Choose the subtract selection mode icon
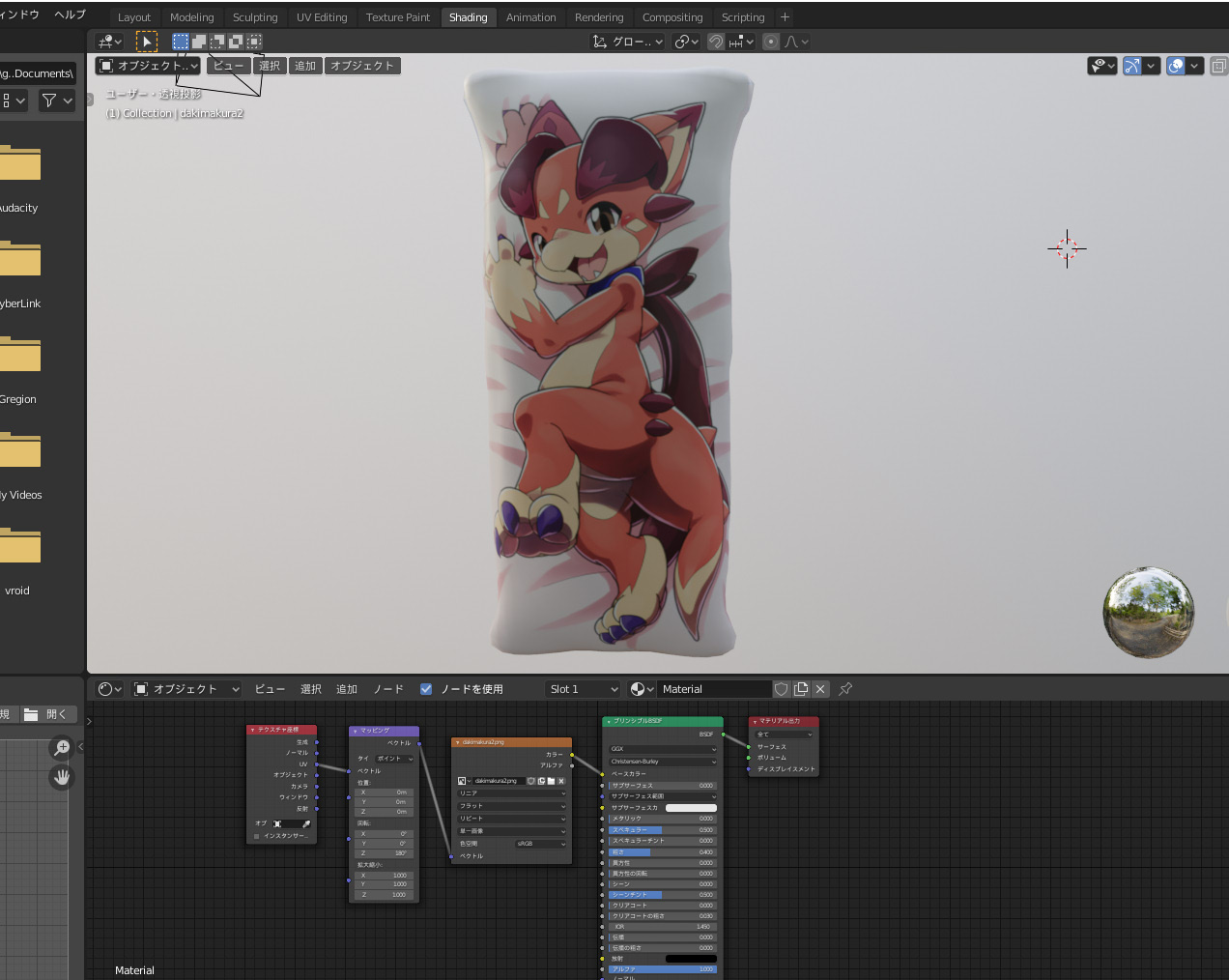 click(217, 42)
